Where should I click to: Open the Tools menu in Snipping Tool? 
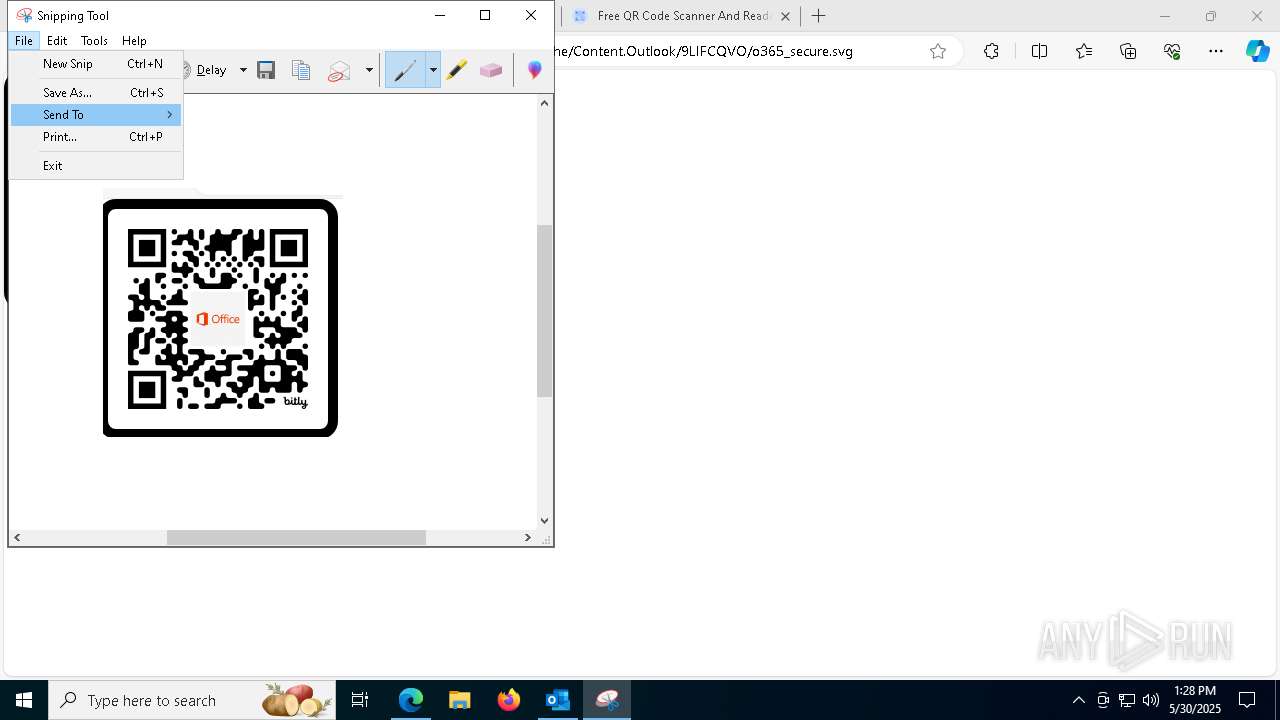tap(94, 41)
